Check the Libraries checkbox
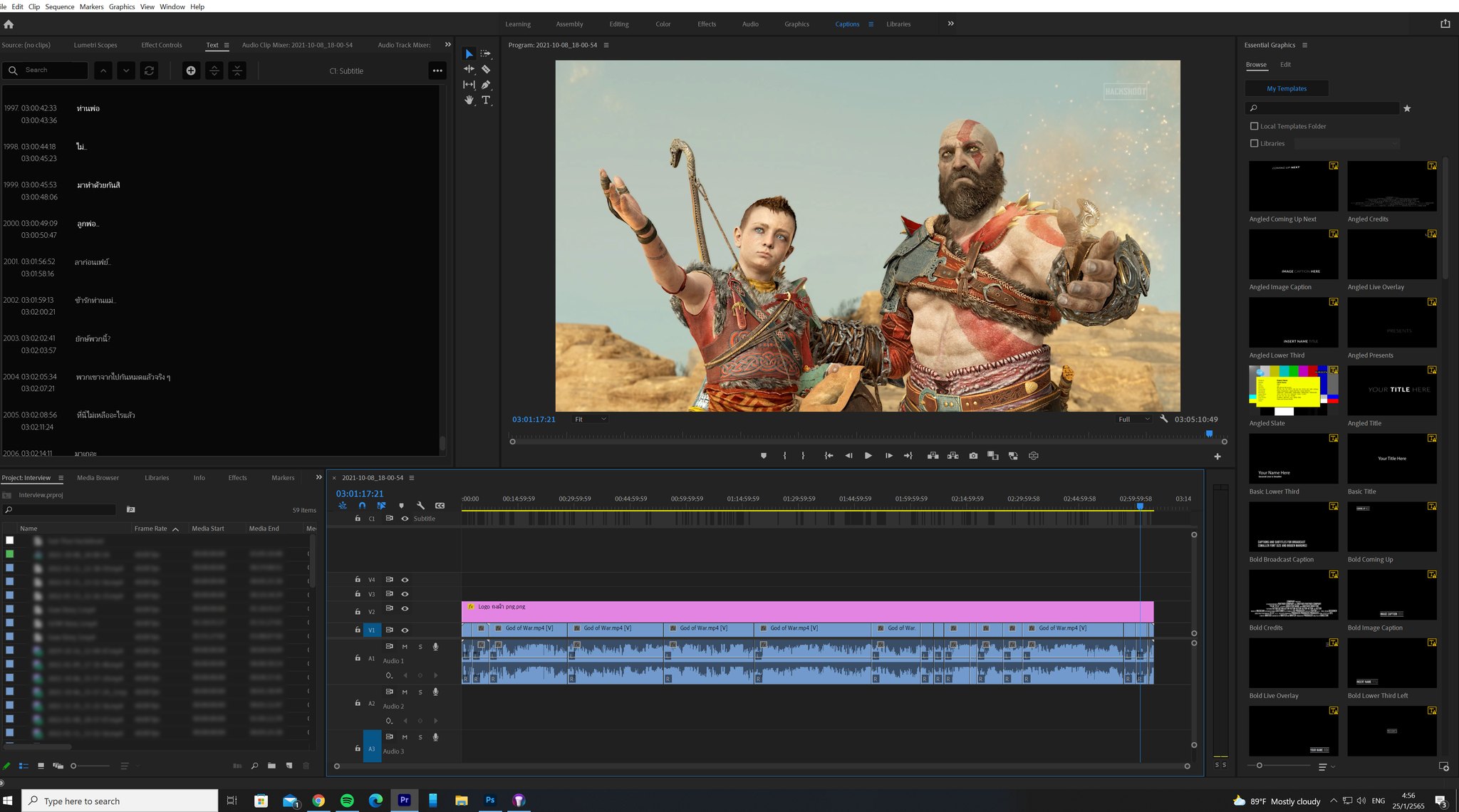This screenshot has width=1459, height=812. [x=1254, y=143]
